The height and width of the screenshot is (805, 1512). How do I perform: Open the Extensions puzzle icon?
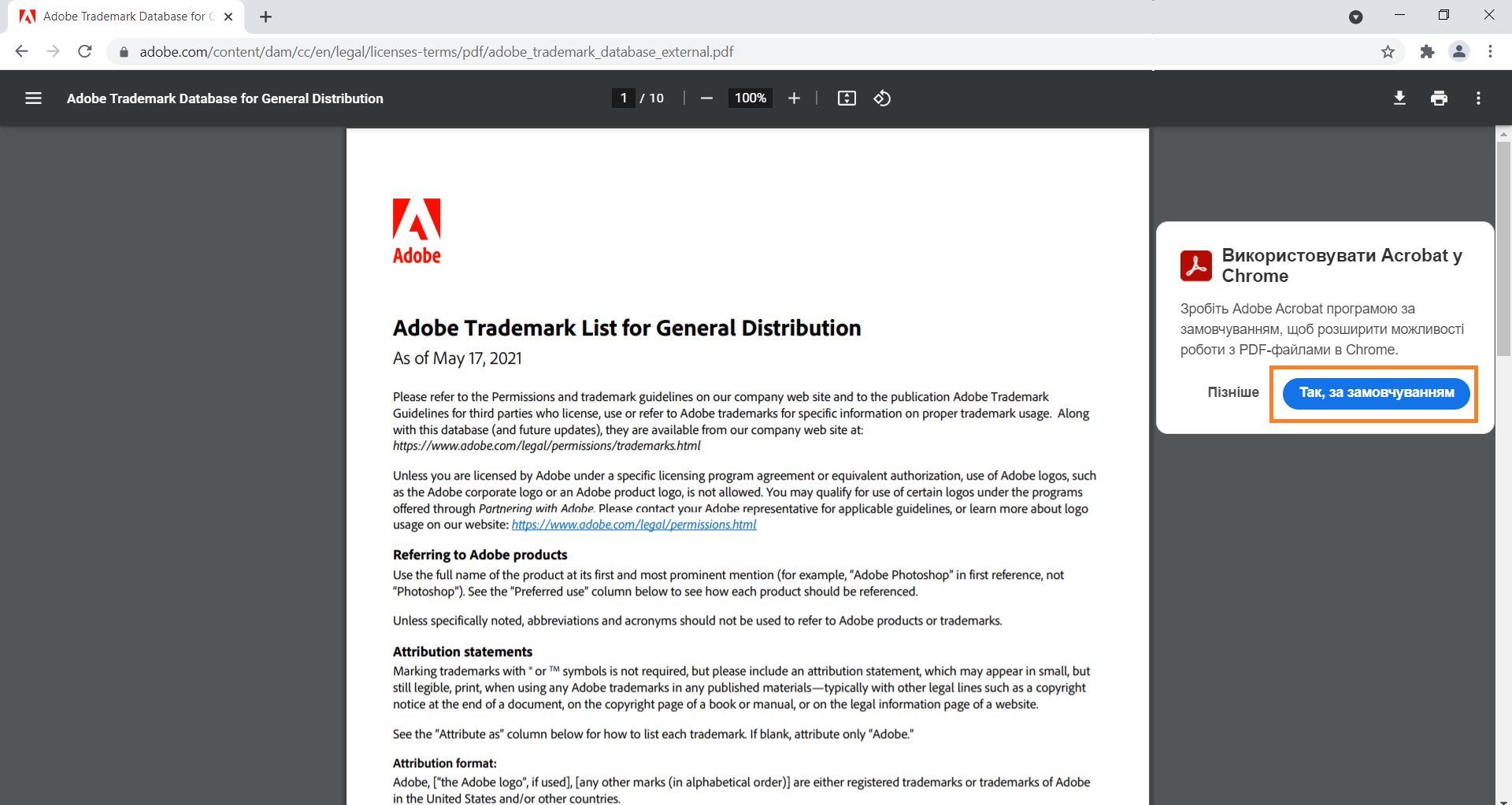(1427, 52)
